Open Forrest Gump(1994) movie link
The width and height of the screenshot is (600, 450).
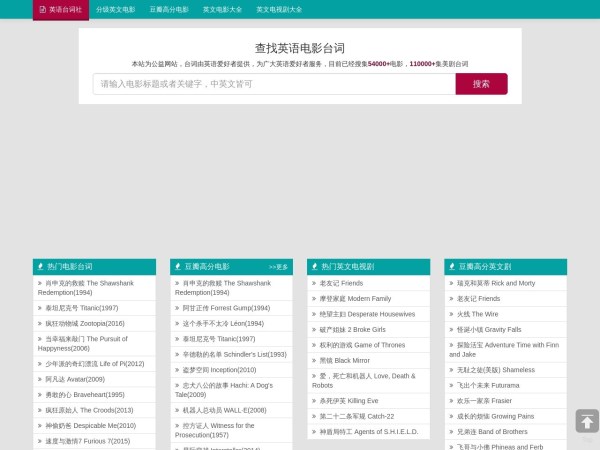226,308
